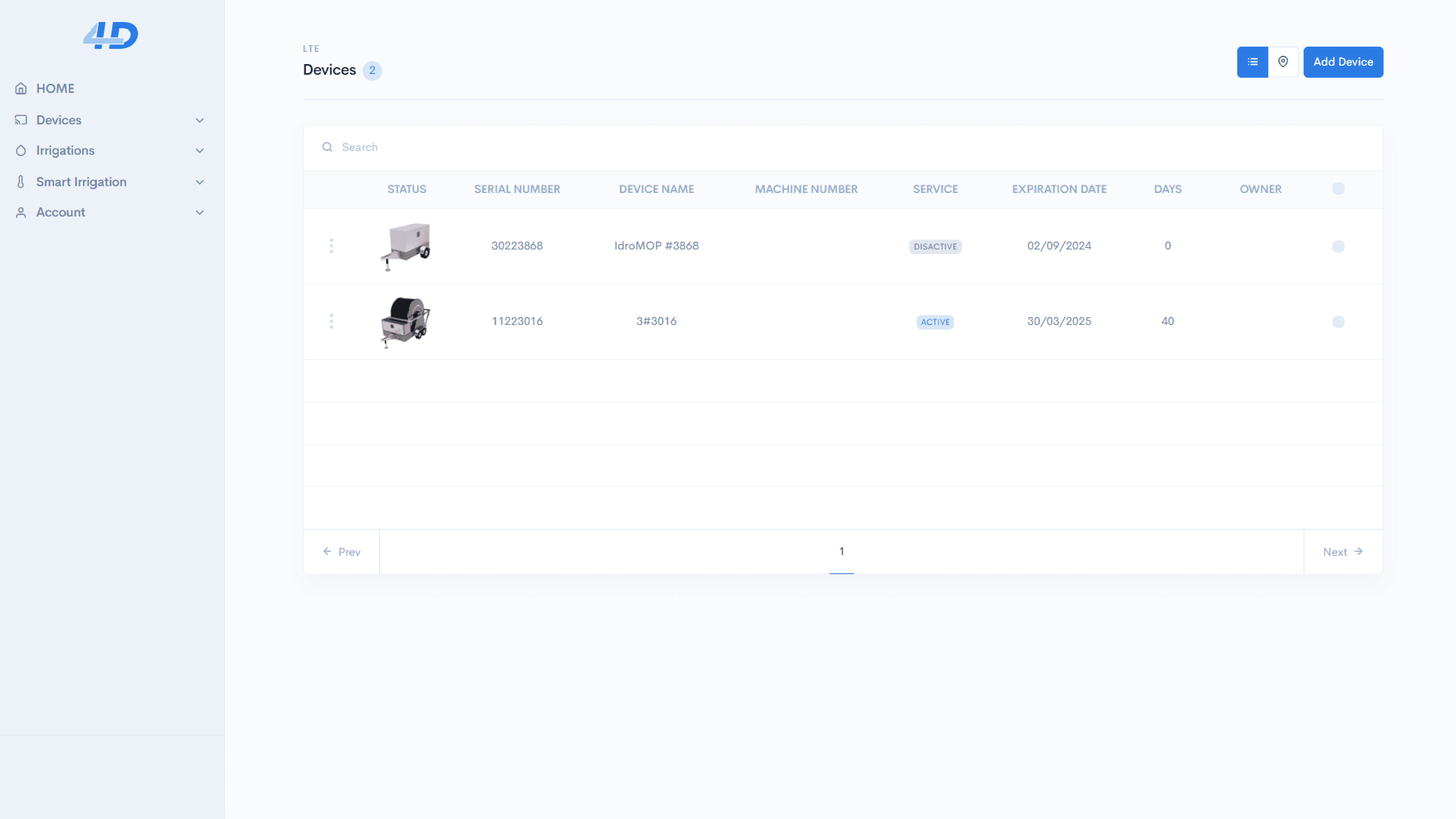Image resolution: width=1456 pixels, height=819 pixels.
Task: Open three-dot menu for device 3#3016
Action: (x=331, y=321)
